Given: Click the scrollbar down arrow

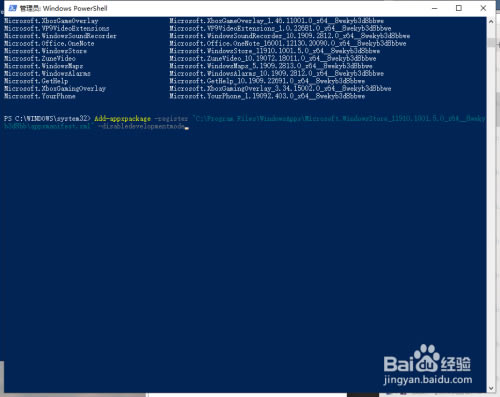Looking at the screenshot, I should (491, 388).
